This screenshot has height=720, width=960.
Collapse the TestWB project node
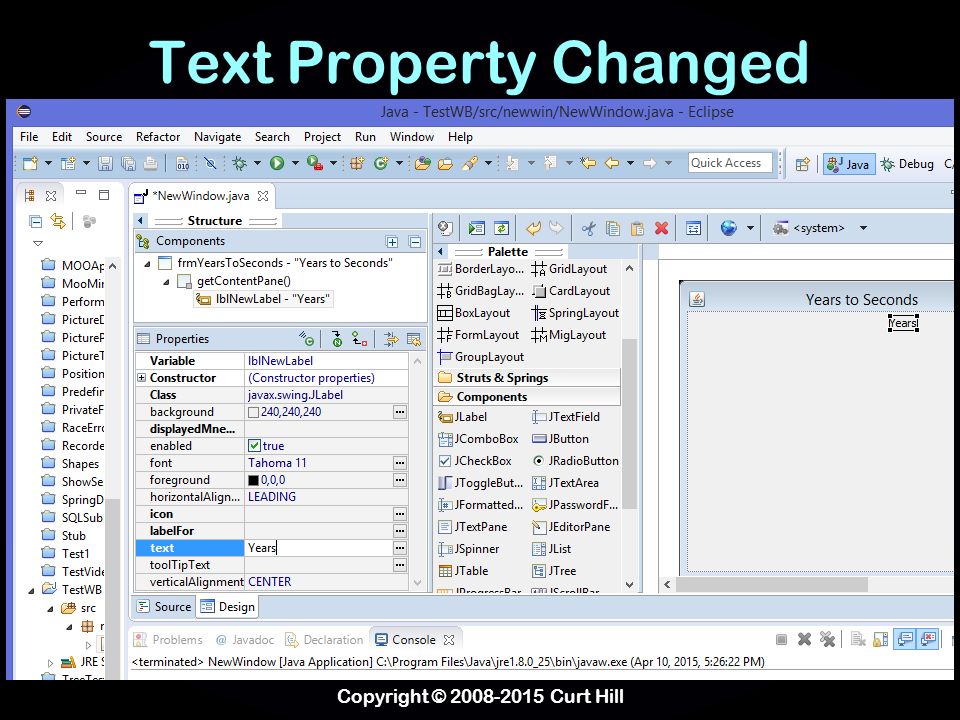pyautogui.click(x=31, y=591)
